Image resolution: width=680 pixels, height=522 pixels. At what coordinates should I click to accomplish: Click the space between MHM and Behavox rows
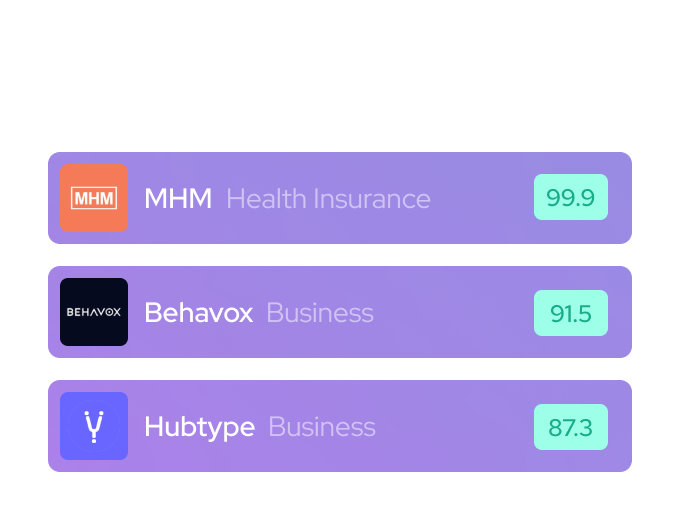pyautogui.click(x=340, y=255)
